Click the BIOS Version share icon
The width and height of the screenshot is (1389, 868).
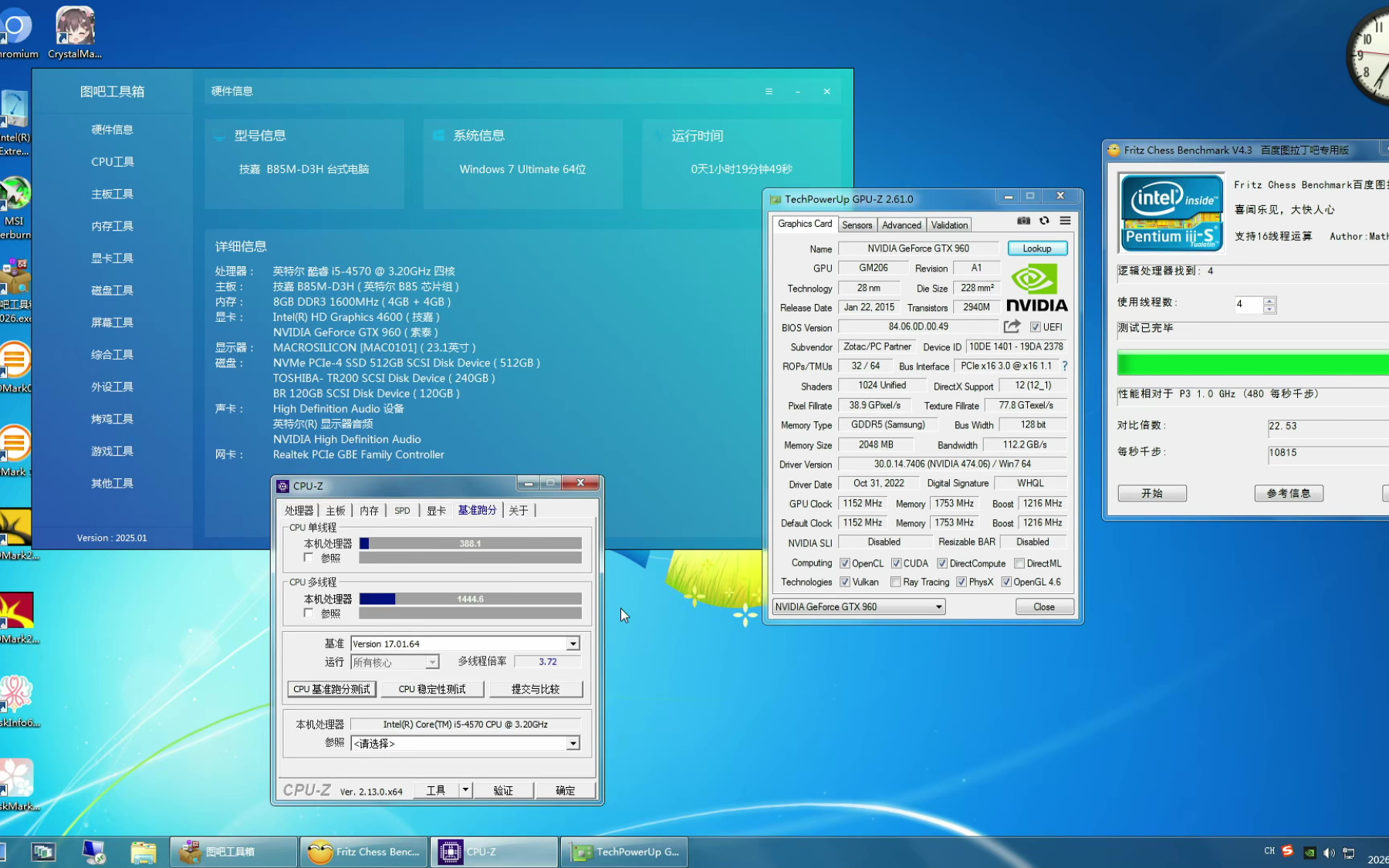pyautogui.click(x=1012, y=326)
